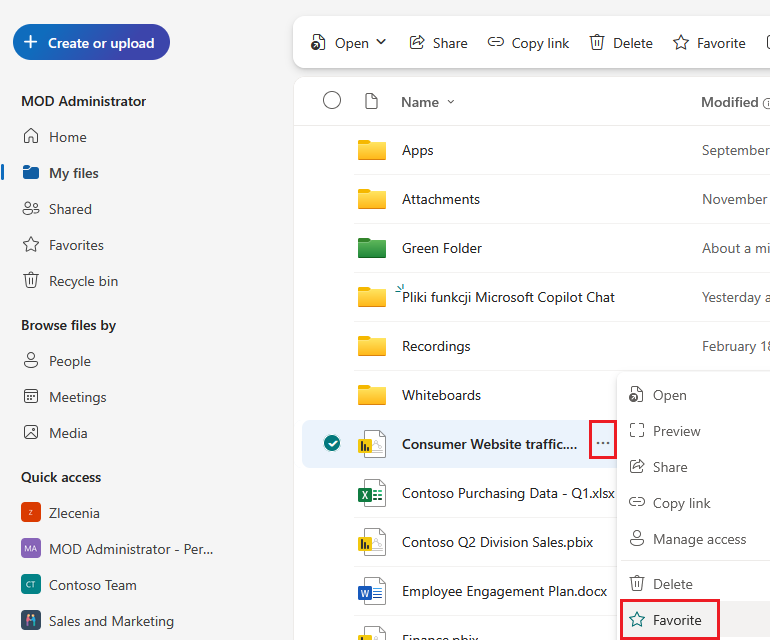Open the Recycle bin

71,281
